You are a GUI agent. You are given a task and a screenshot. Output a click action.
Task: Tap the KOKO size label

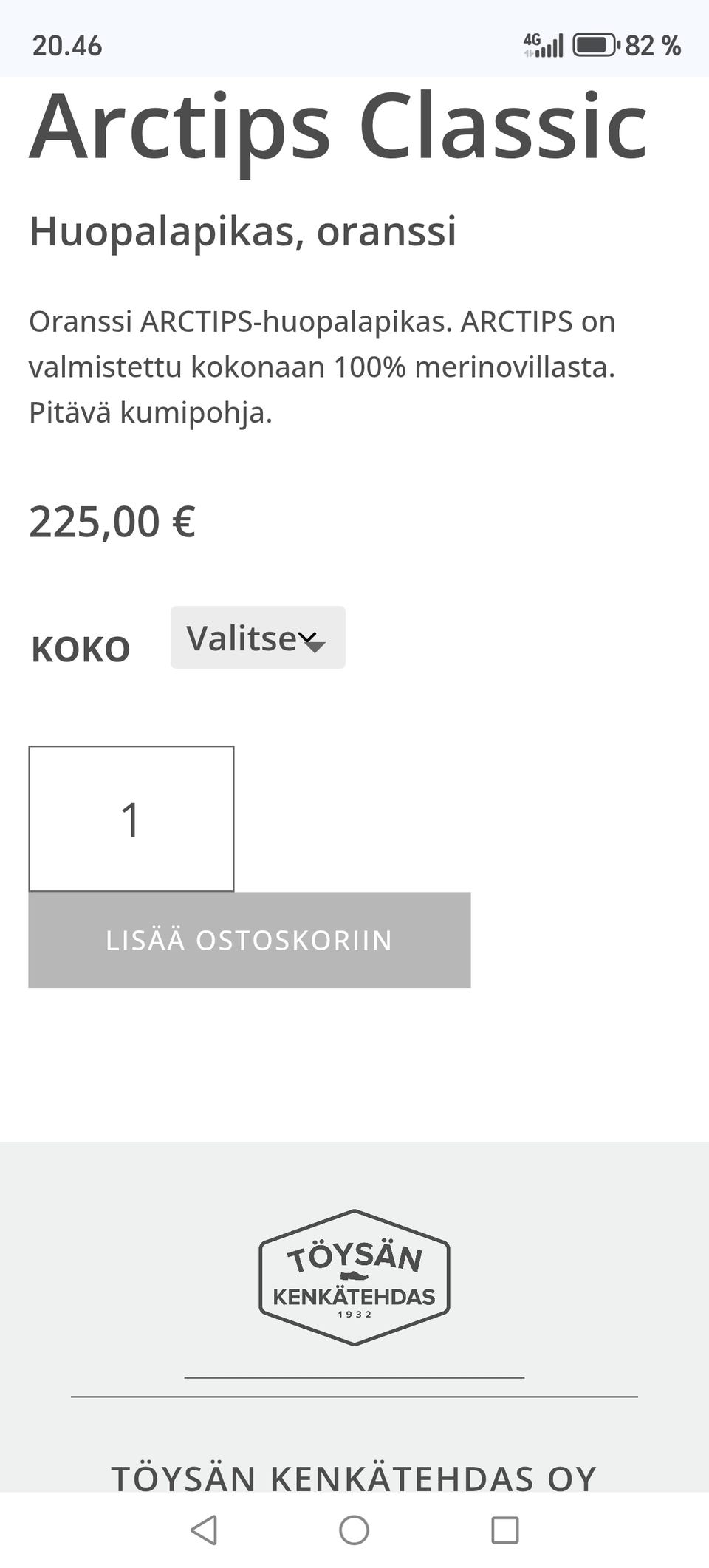click(81, 650)
